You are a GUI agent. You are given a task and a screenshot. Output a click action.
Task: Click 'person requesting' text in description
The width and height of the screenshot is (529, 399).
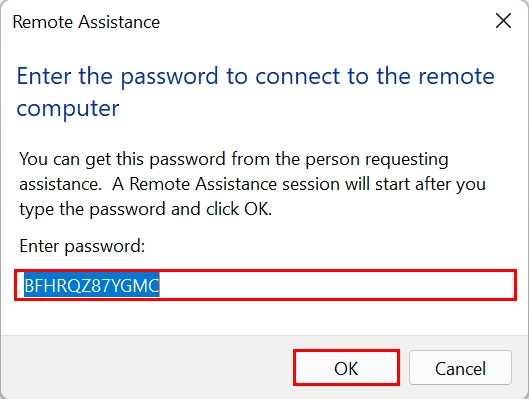pos(377,159)
